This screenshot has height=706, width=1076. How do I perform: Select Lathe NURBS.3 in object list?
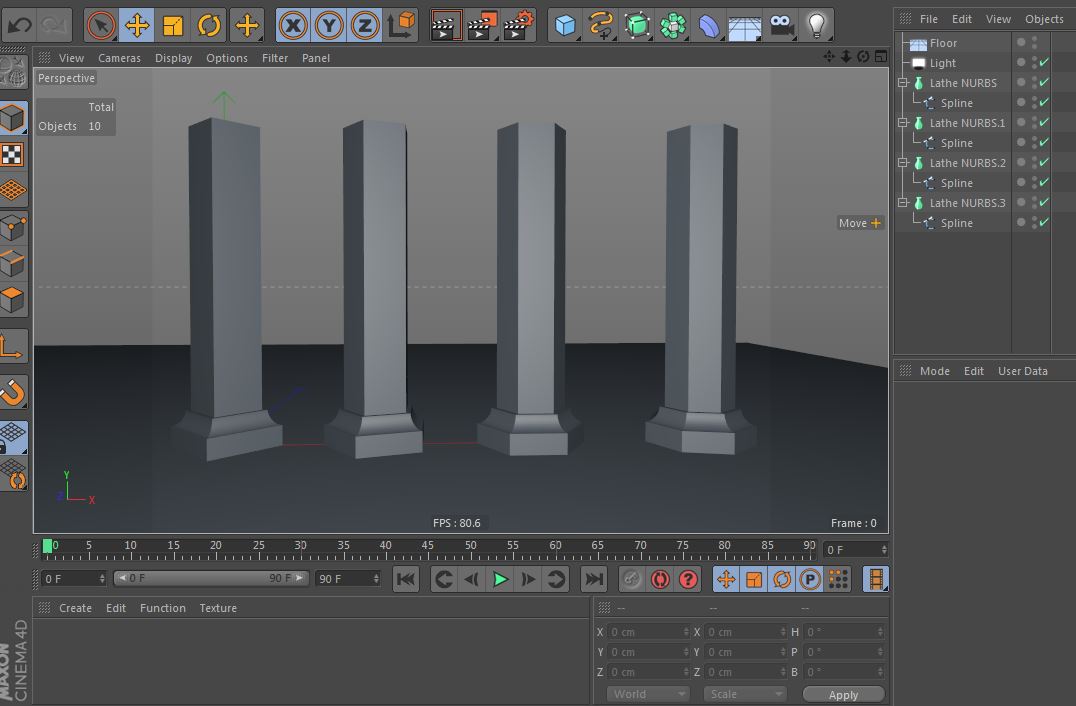tap(967, 203)
